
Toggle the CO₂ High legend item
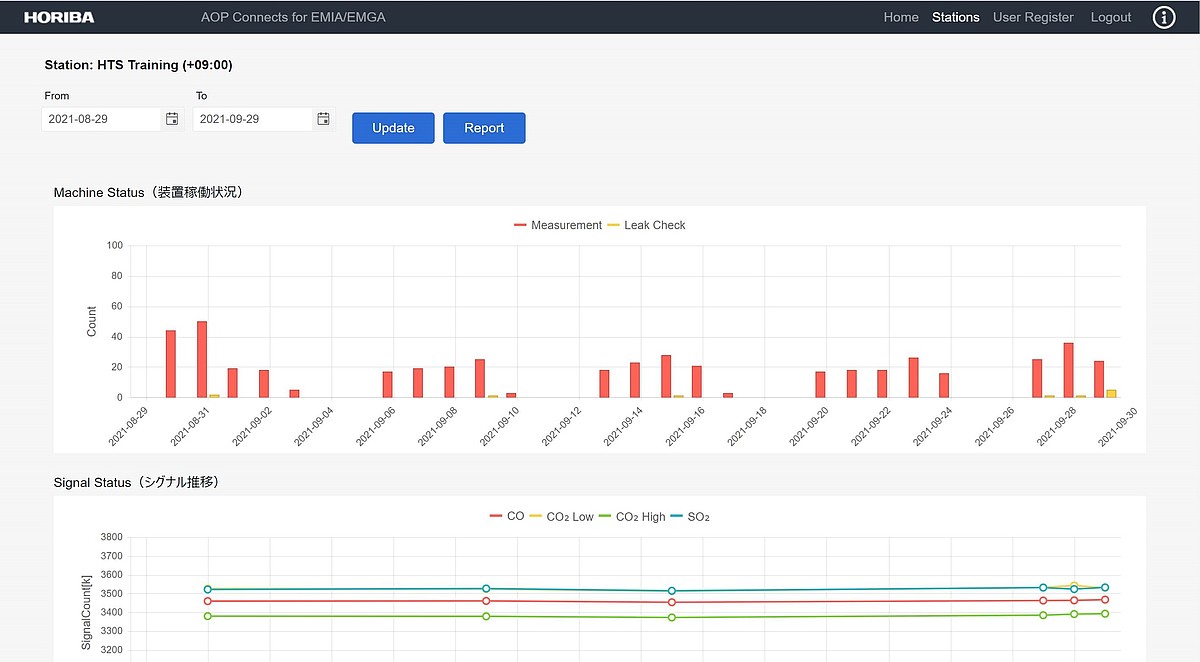pyautogui.click(x=632, y=516)
